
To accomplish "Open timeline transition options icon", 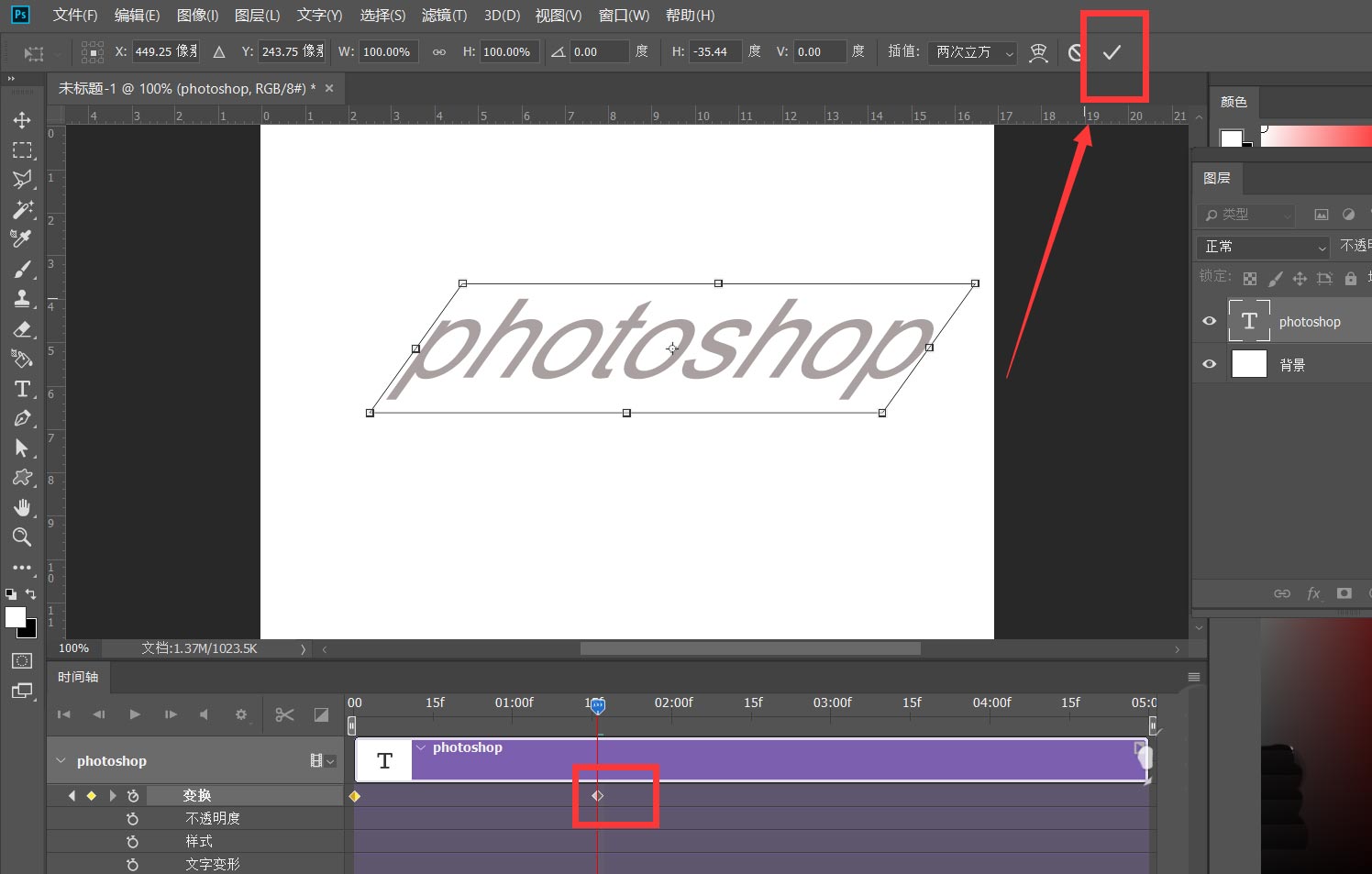I will click(321, 714).
